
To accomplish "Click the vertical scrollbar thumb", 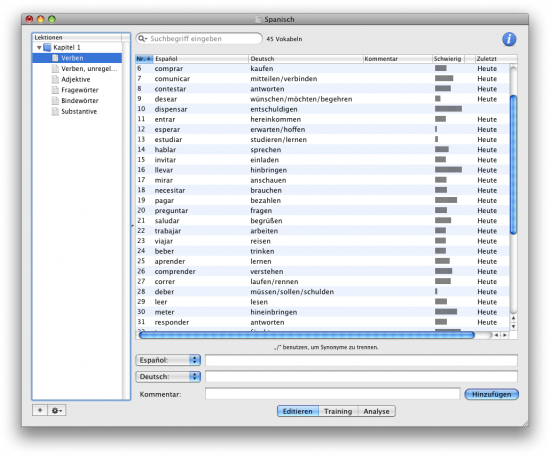I will click(x=513, y=165).
